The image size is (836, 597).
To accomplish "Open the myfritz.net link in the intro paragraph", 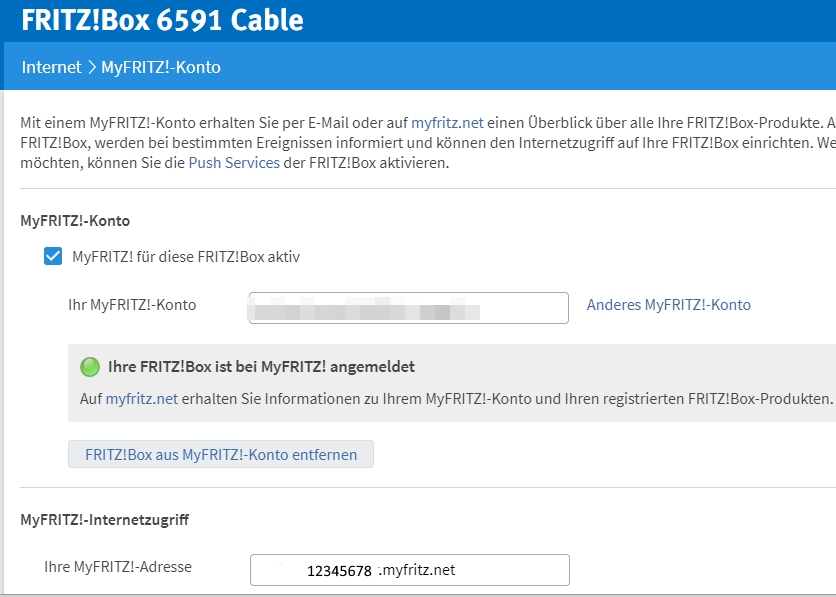I will tap(447, 122).
